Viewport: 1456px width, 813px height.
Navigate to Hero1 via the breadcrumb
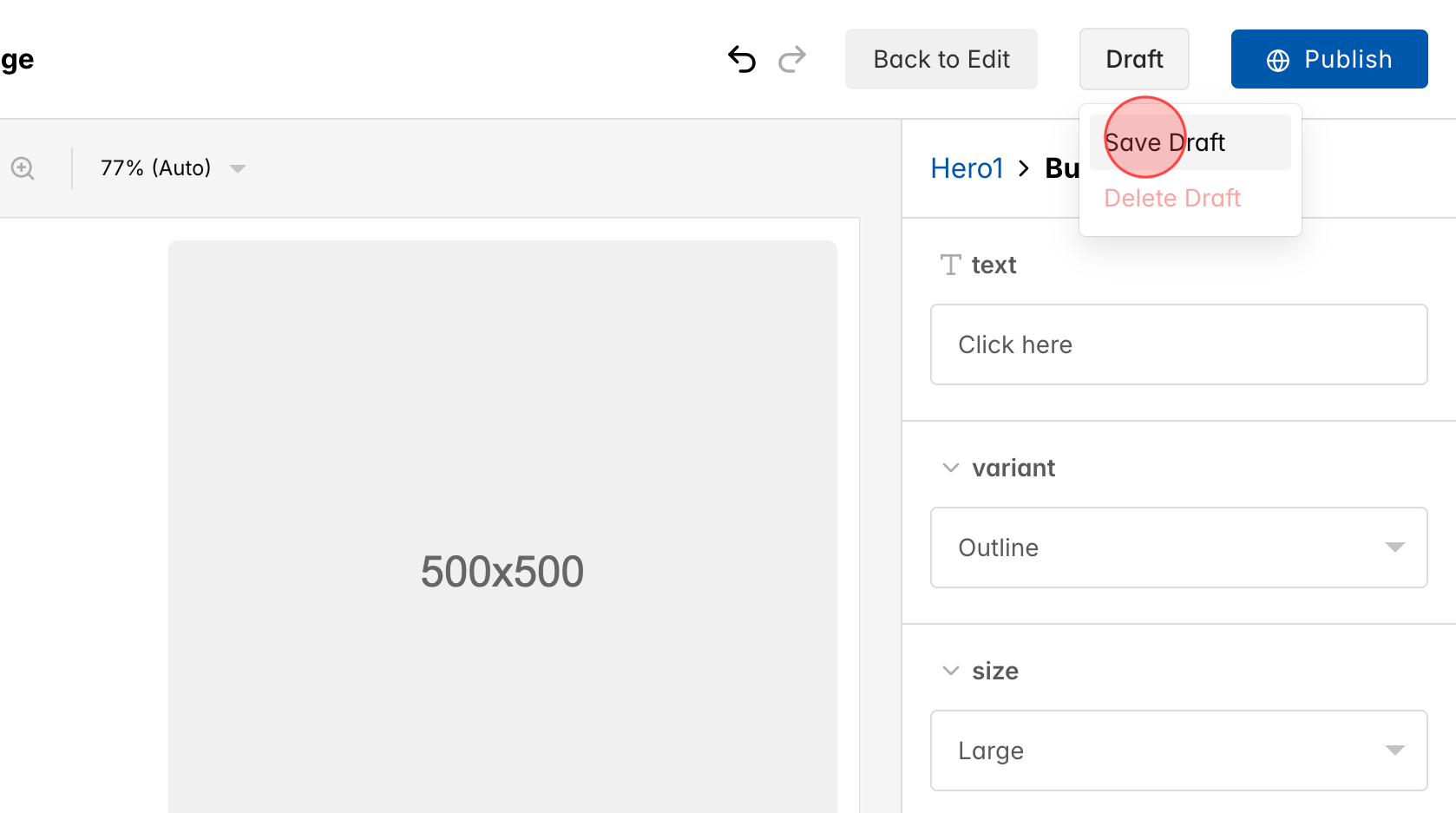coord(966,167)
